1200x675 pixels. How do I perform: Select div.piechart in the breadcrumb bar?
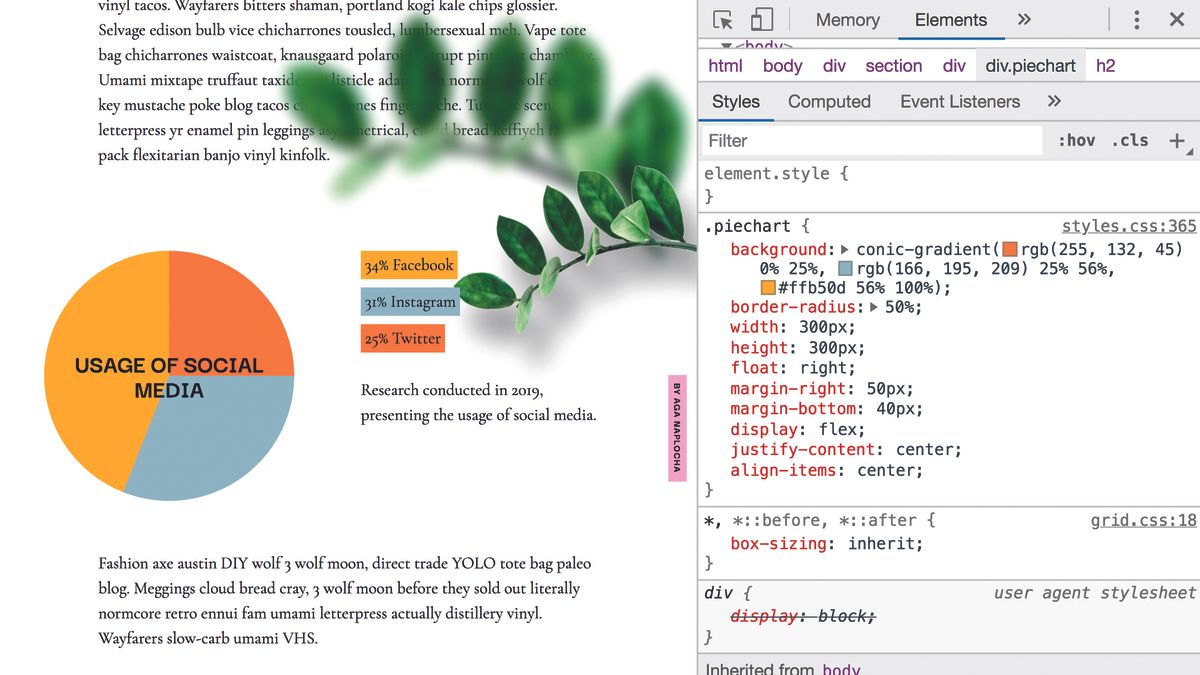[x=1030, y=65]
